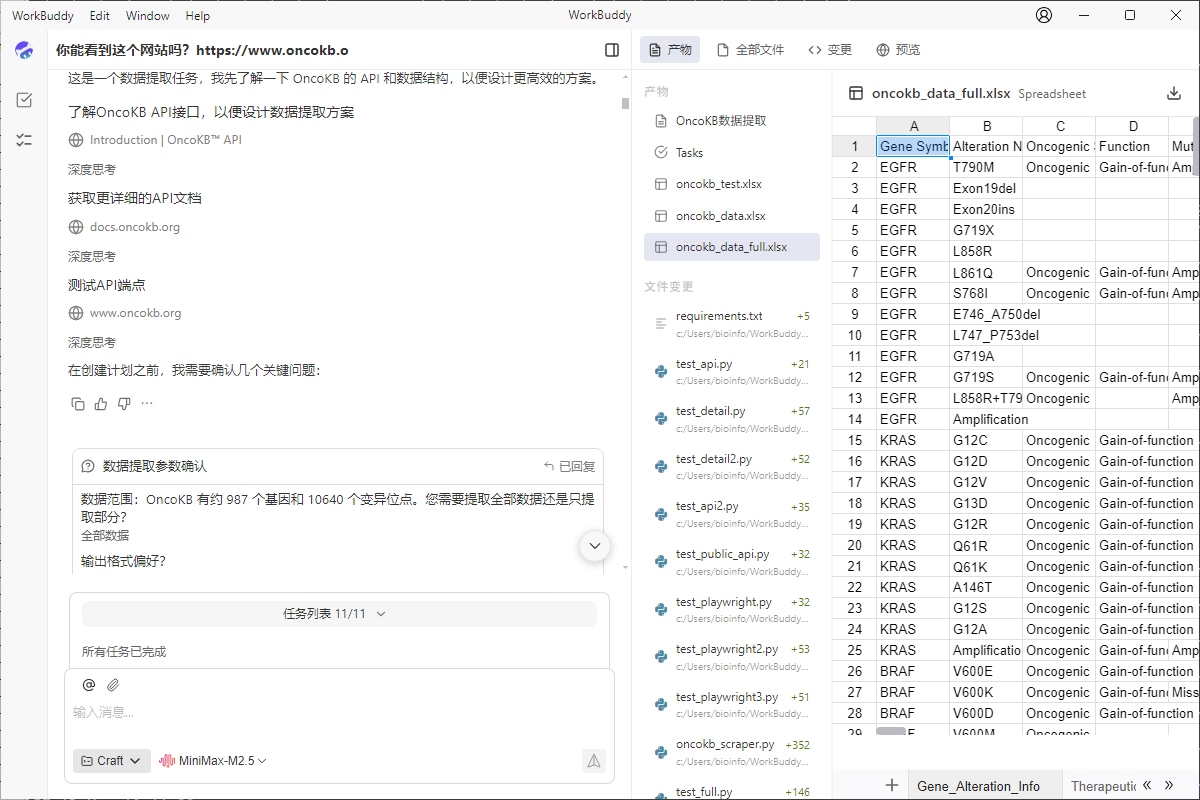Click the message input field
This screenshot has height=800, width=1200.
click(339, 712)
